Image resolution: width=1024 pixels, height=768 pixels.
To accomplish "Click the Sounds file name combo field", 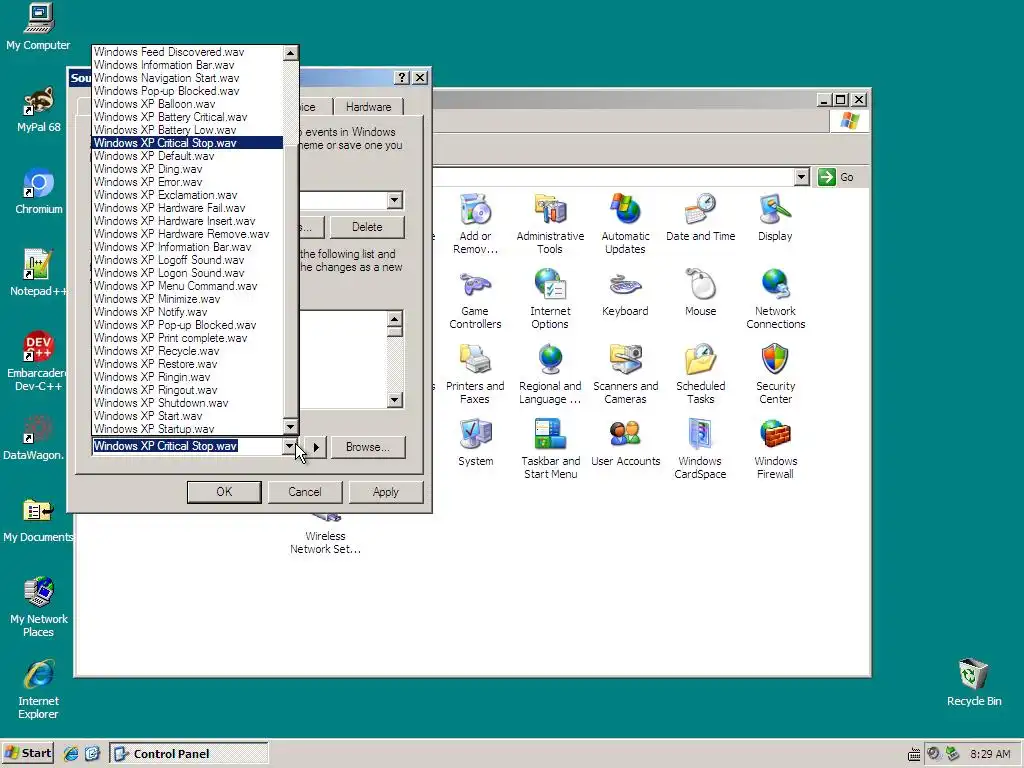I will pos(187,446).
